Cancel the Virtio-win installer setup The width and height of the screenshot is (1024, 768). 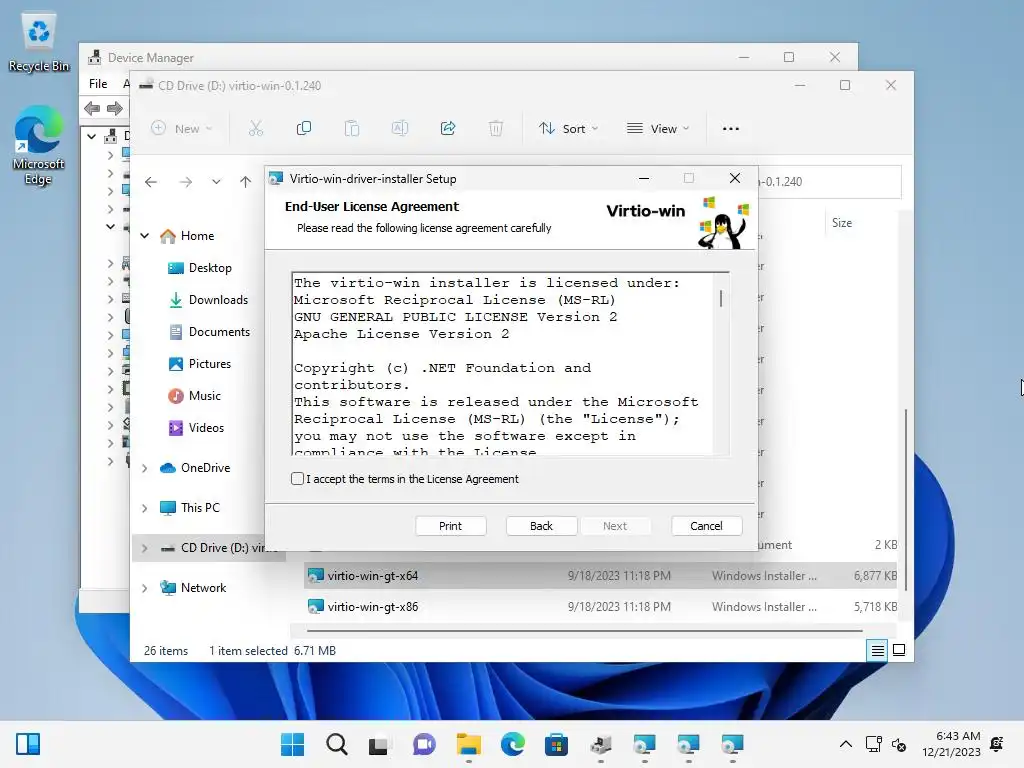pyautogui.click(x=707, y=526)
